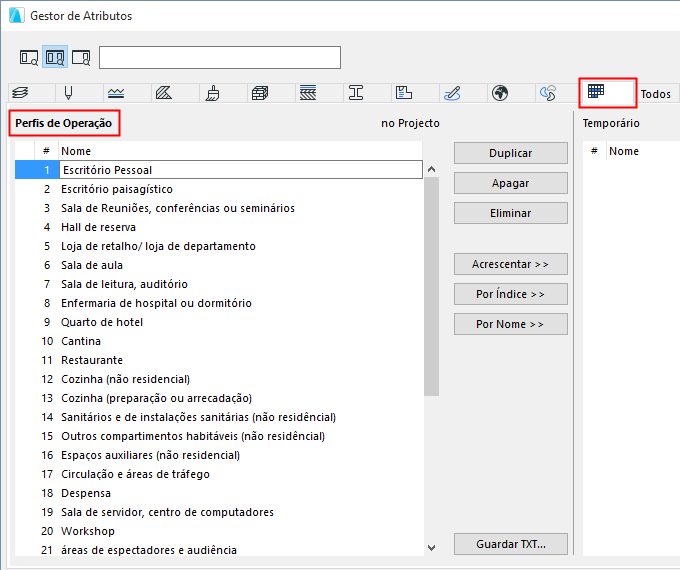Click the search text field

pos(220,57)
